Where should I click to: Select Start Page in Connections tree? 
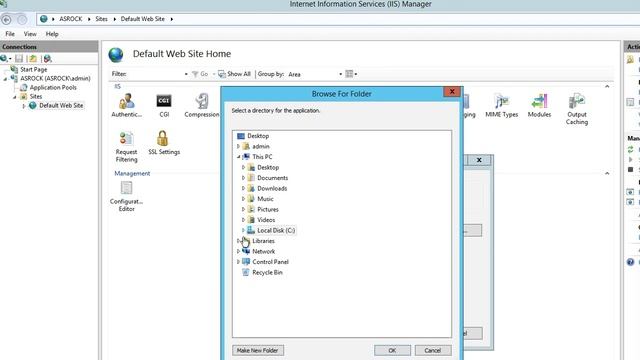pyautogui.click(x=33, y=69)
